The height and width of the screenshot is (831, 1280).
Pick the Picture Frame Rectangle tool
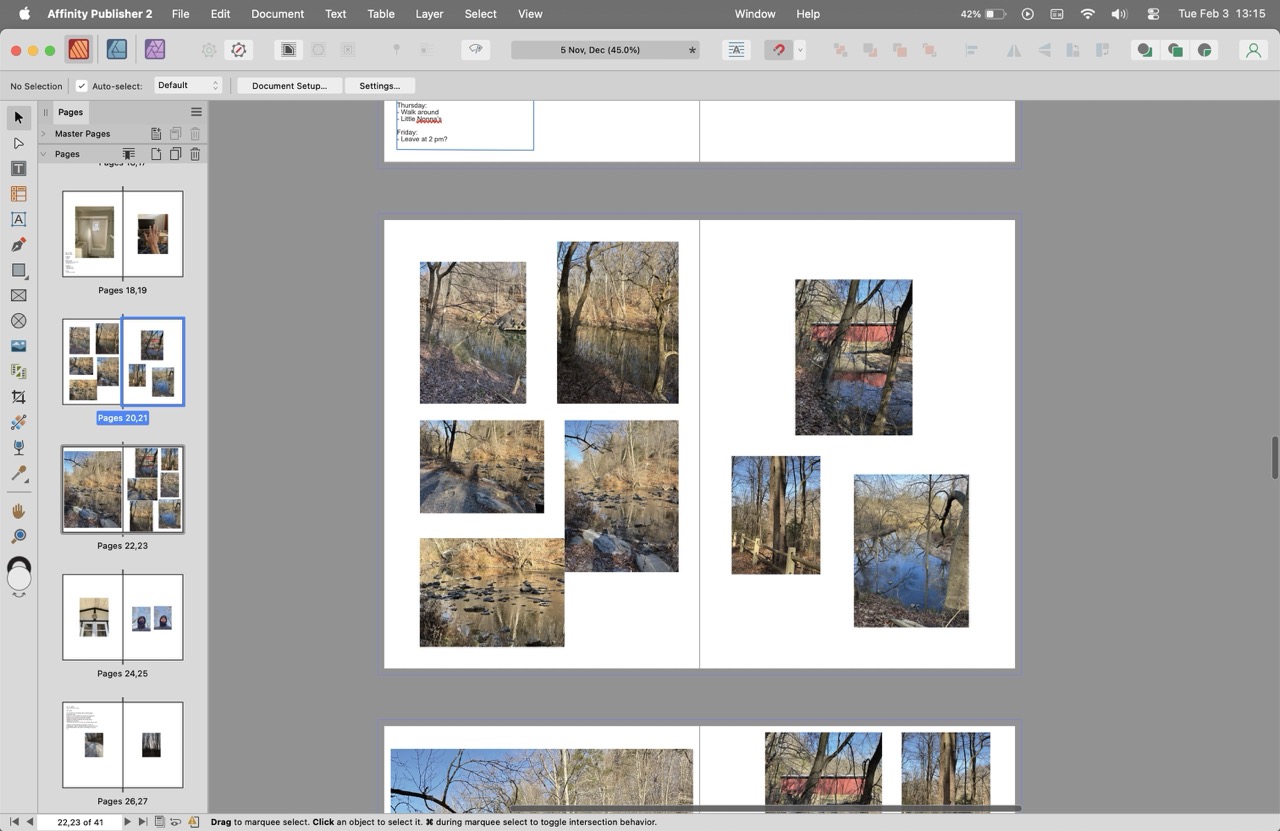click(18, 296)
